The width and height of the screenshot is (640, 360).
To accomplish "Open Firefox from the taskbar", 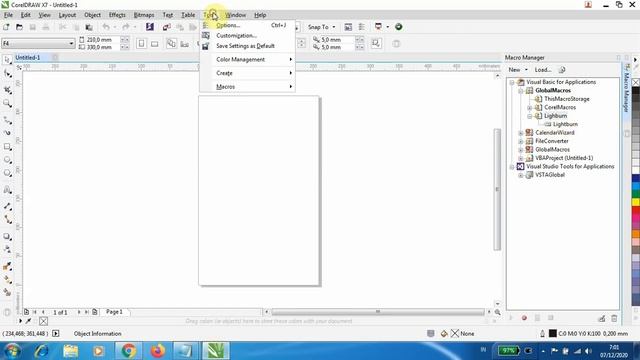I will [158, 351].
